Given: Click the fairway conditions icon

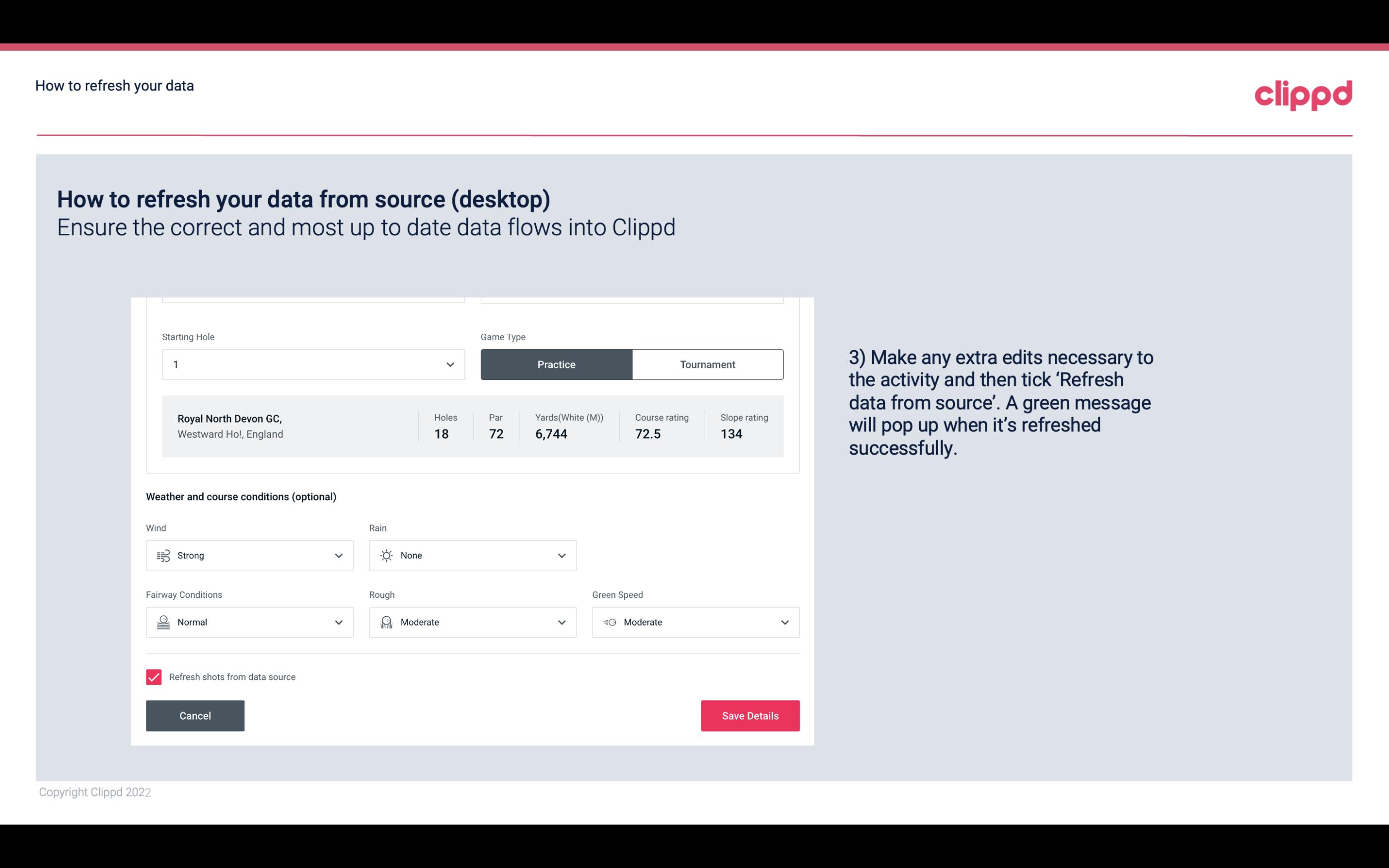Looking at the screenshot, I should coord(162,622).
